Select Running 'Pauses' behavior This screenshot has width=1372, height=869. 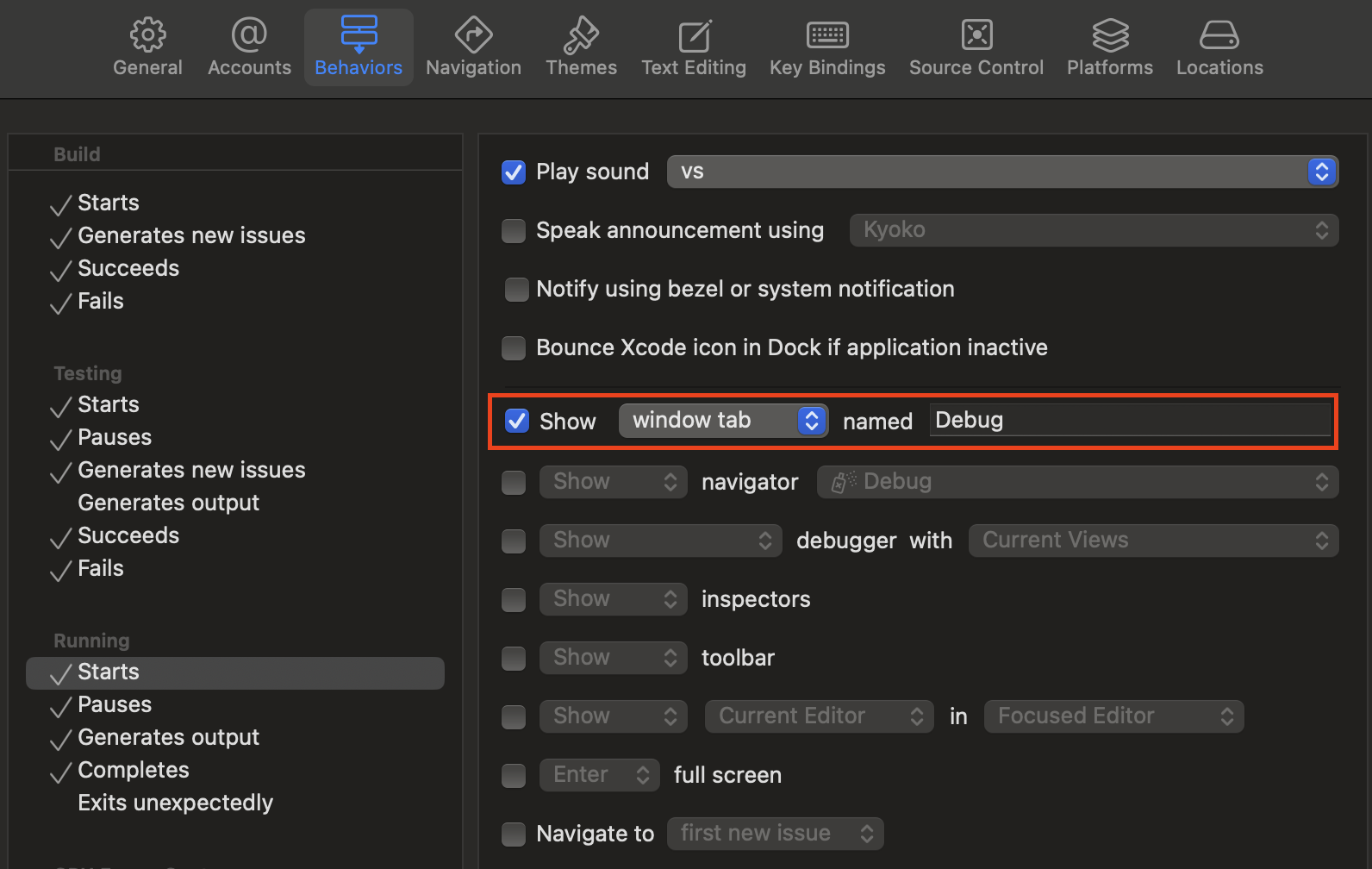coord(115,704)
